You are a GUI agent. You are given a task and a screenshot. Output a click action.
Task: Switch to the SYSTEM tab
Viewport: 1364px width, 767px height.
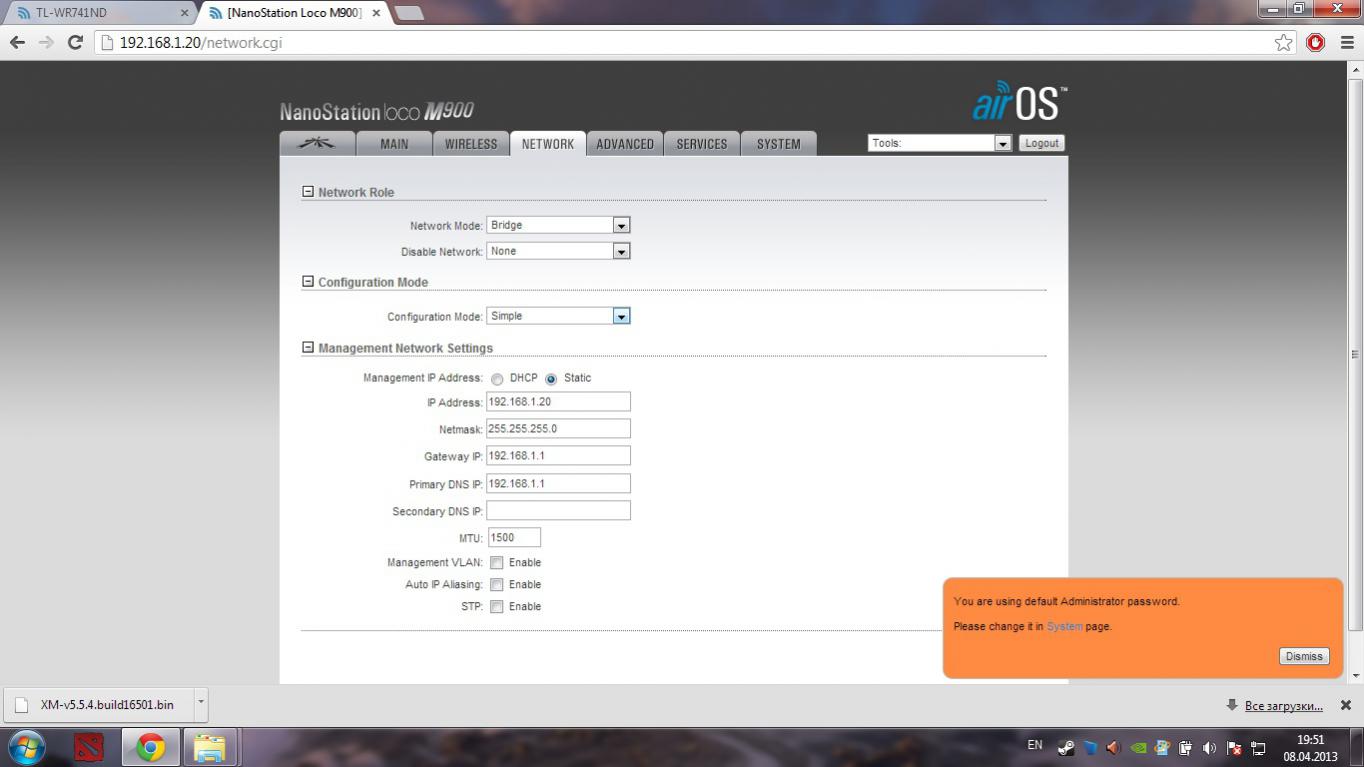click(779, 144)
